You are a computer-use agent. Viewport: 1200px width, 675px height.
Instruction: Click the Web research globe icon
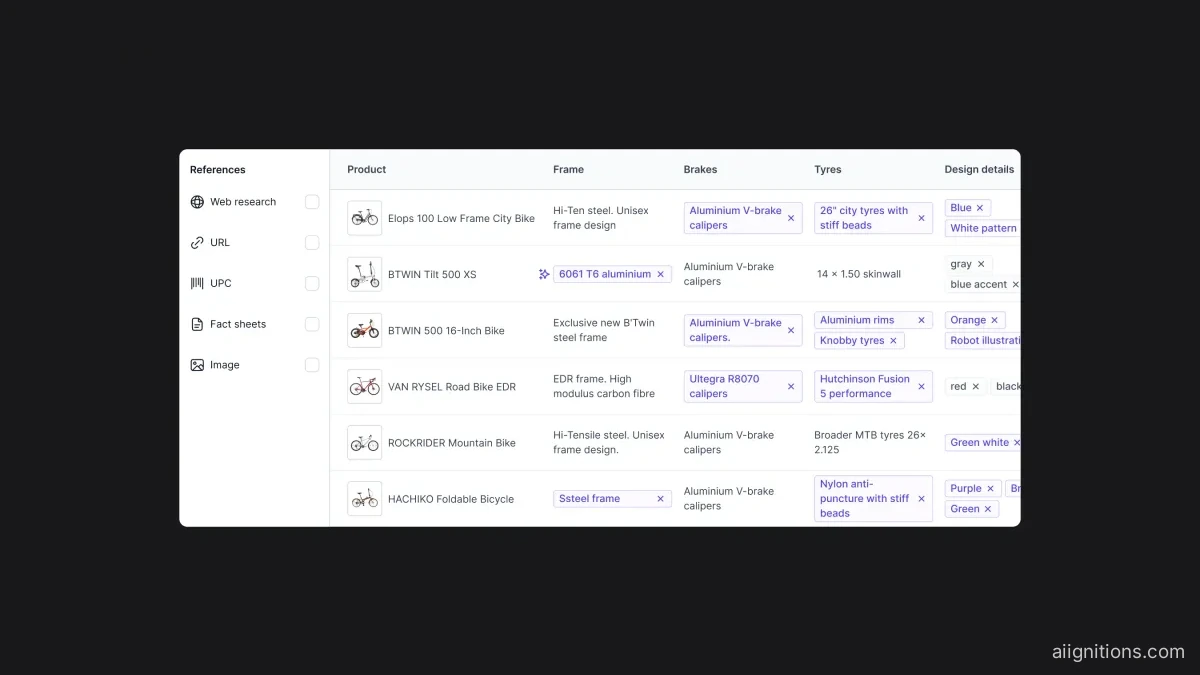197,202
